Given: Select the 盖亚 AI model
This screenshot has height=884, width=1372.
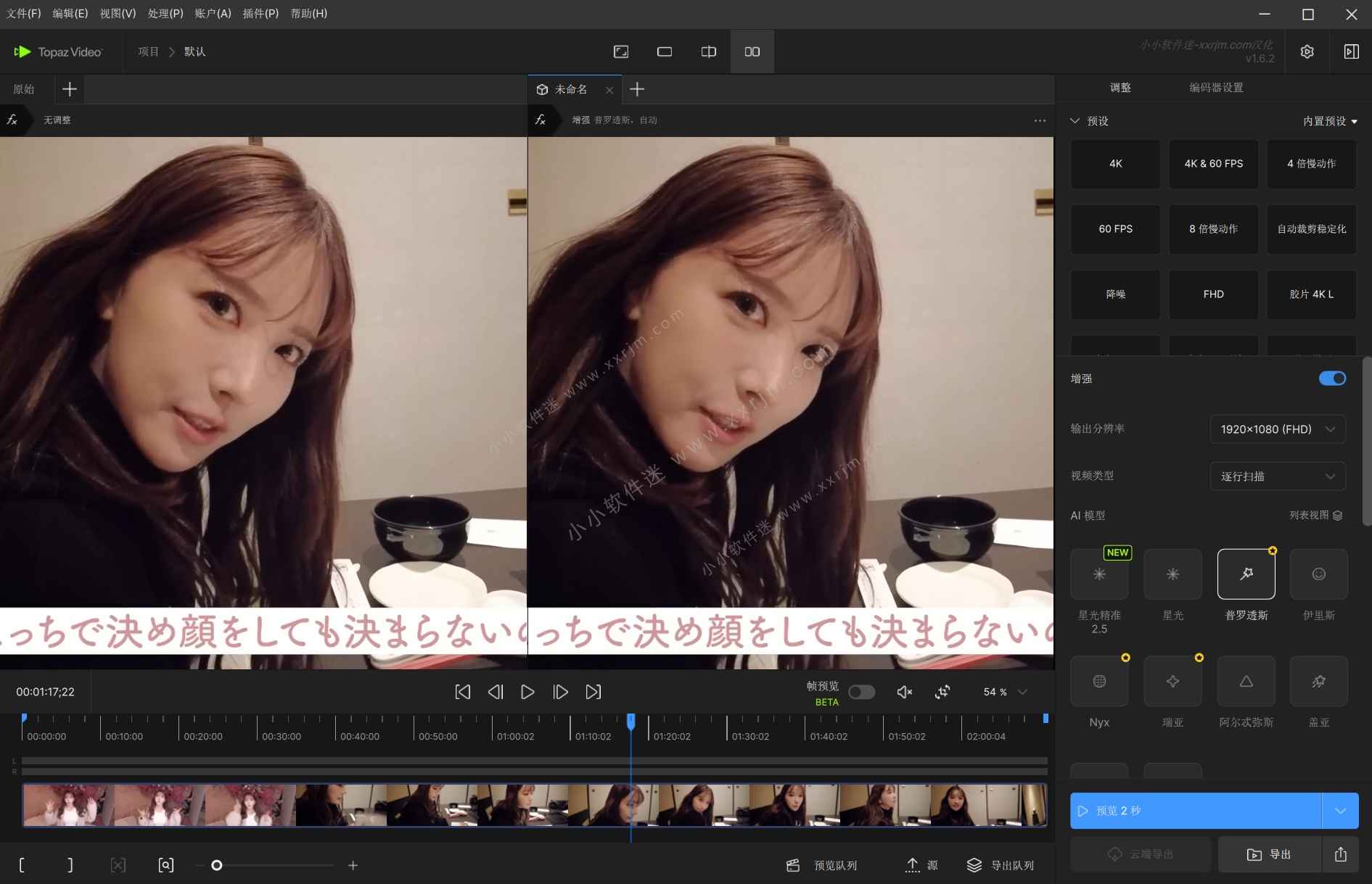Looking at the screenshot, I should (x=1319, y=682).
